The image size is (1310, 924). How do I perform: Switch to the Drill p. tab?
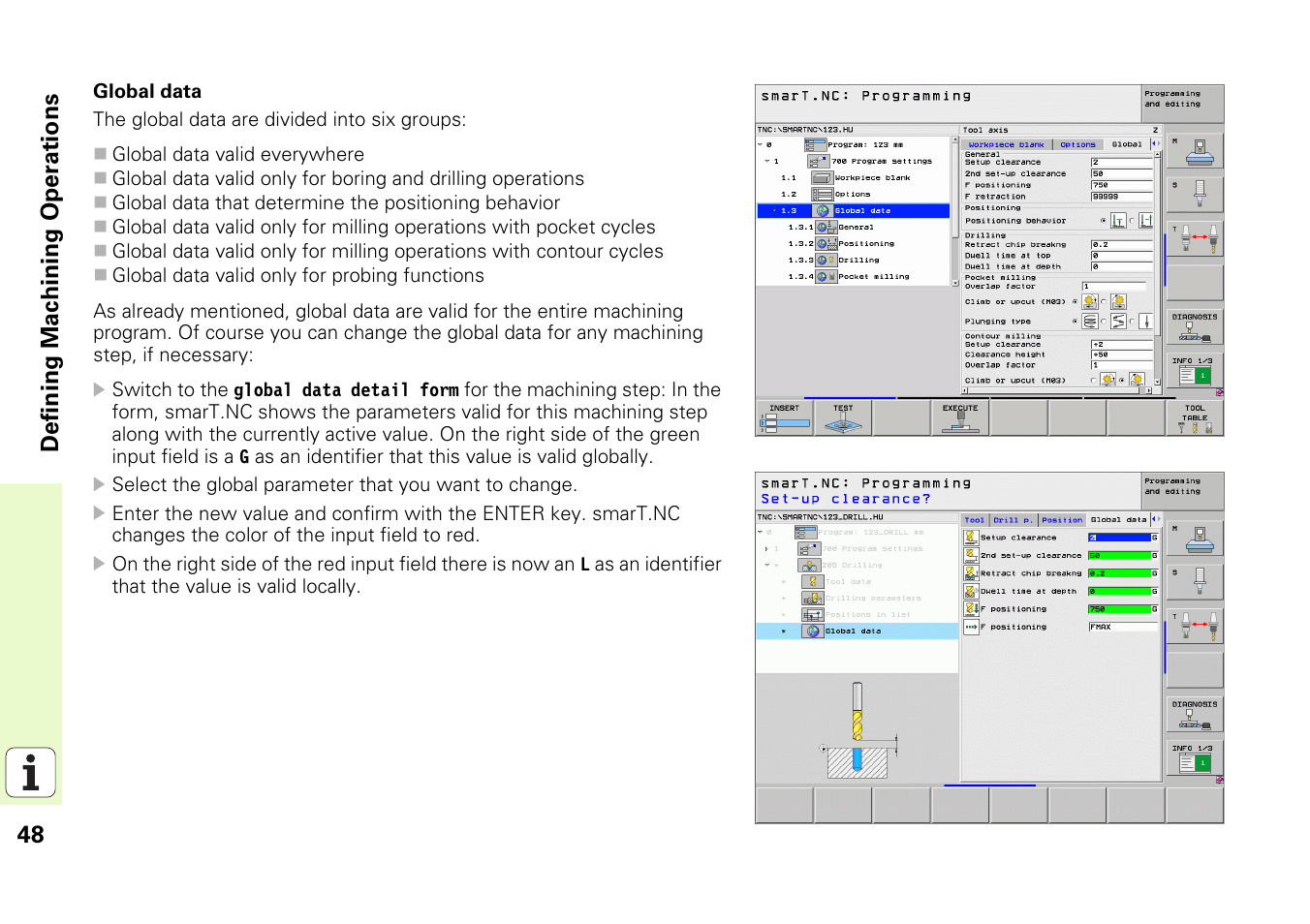tap(1013, 520)
